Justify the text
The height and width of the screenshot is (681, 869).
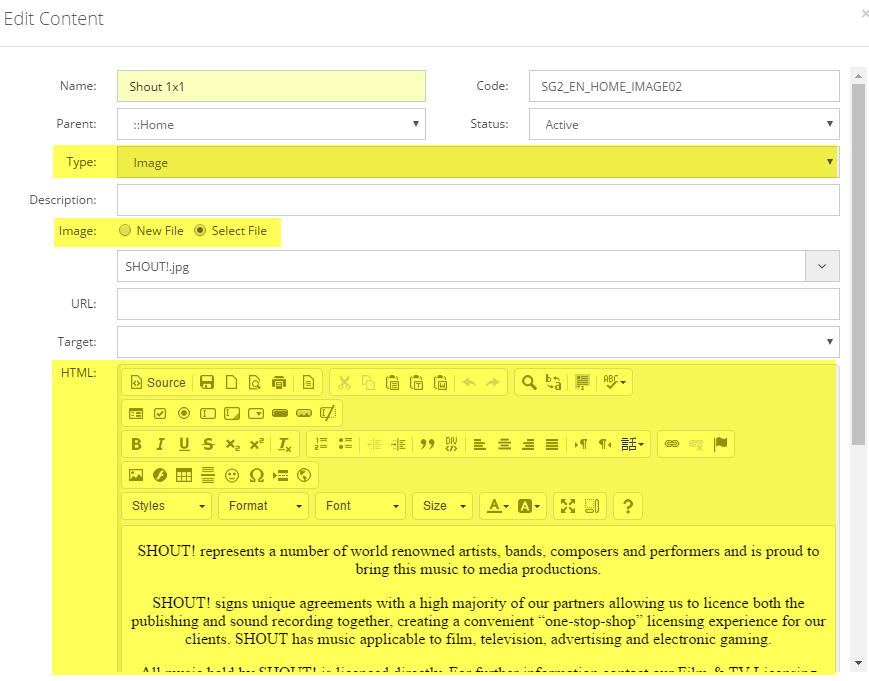(x=552, y=444)
